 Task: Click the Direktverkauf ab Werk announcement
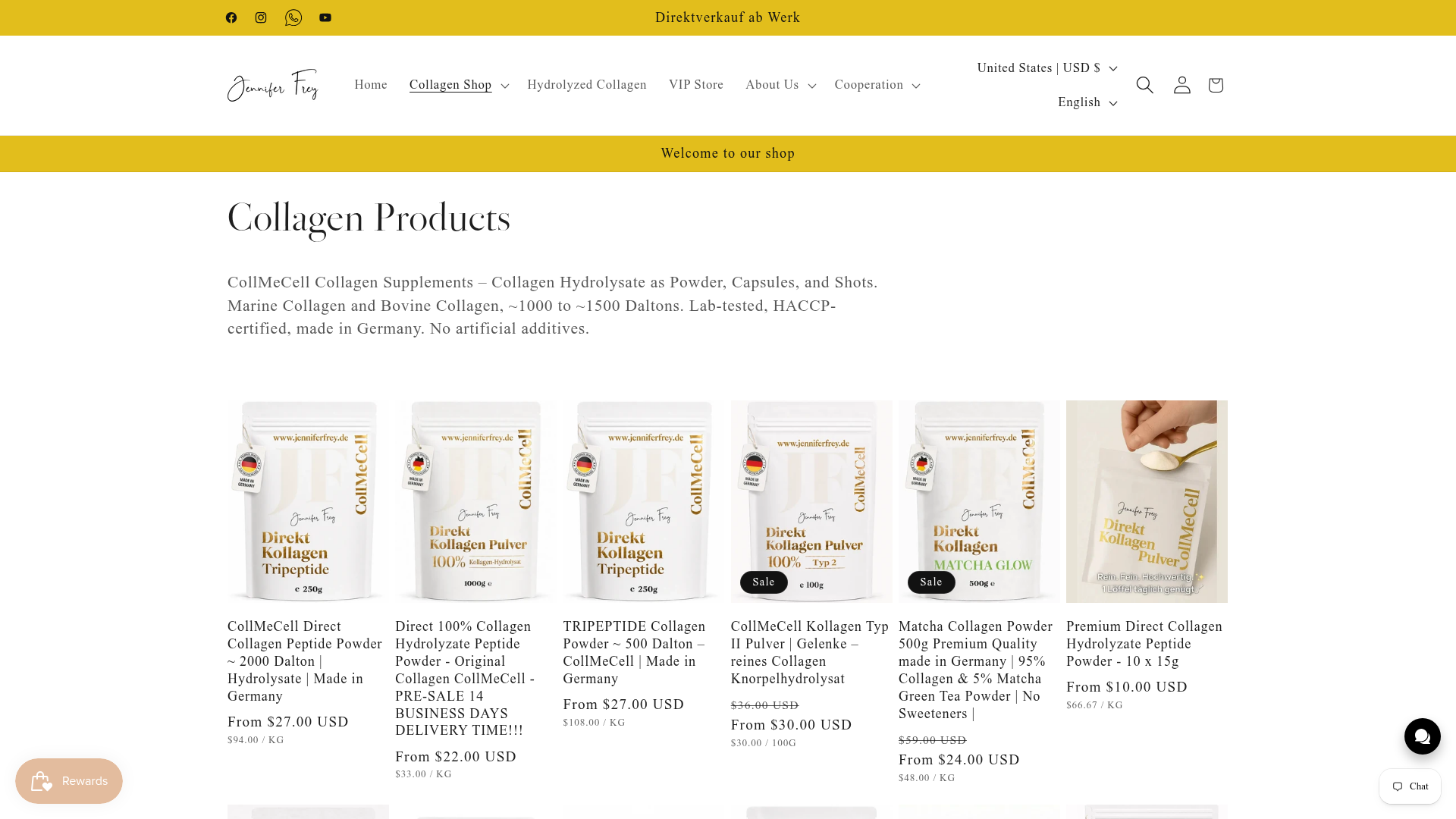tap(728, 17)
